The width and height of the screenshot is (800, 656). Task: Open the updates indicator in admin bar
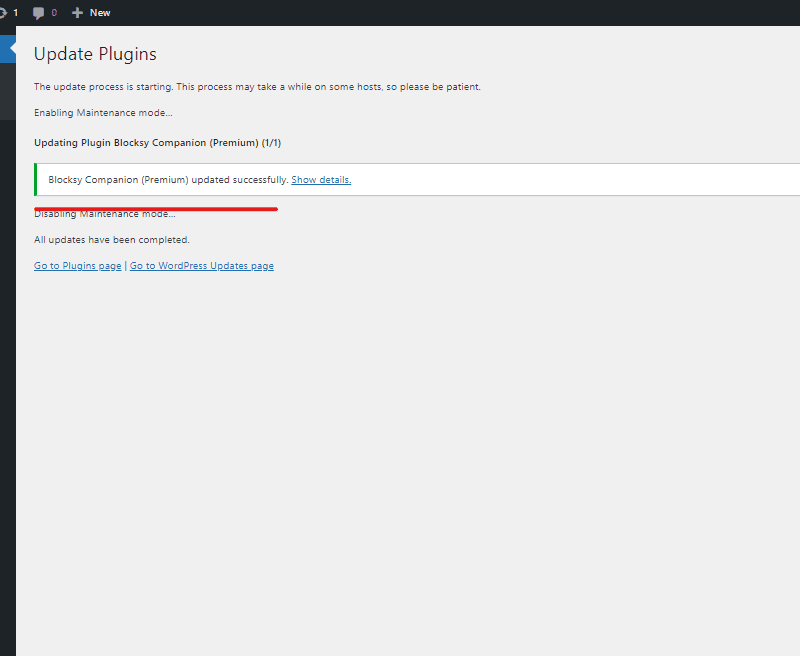(9, 13)
